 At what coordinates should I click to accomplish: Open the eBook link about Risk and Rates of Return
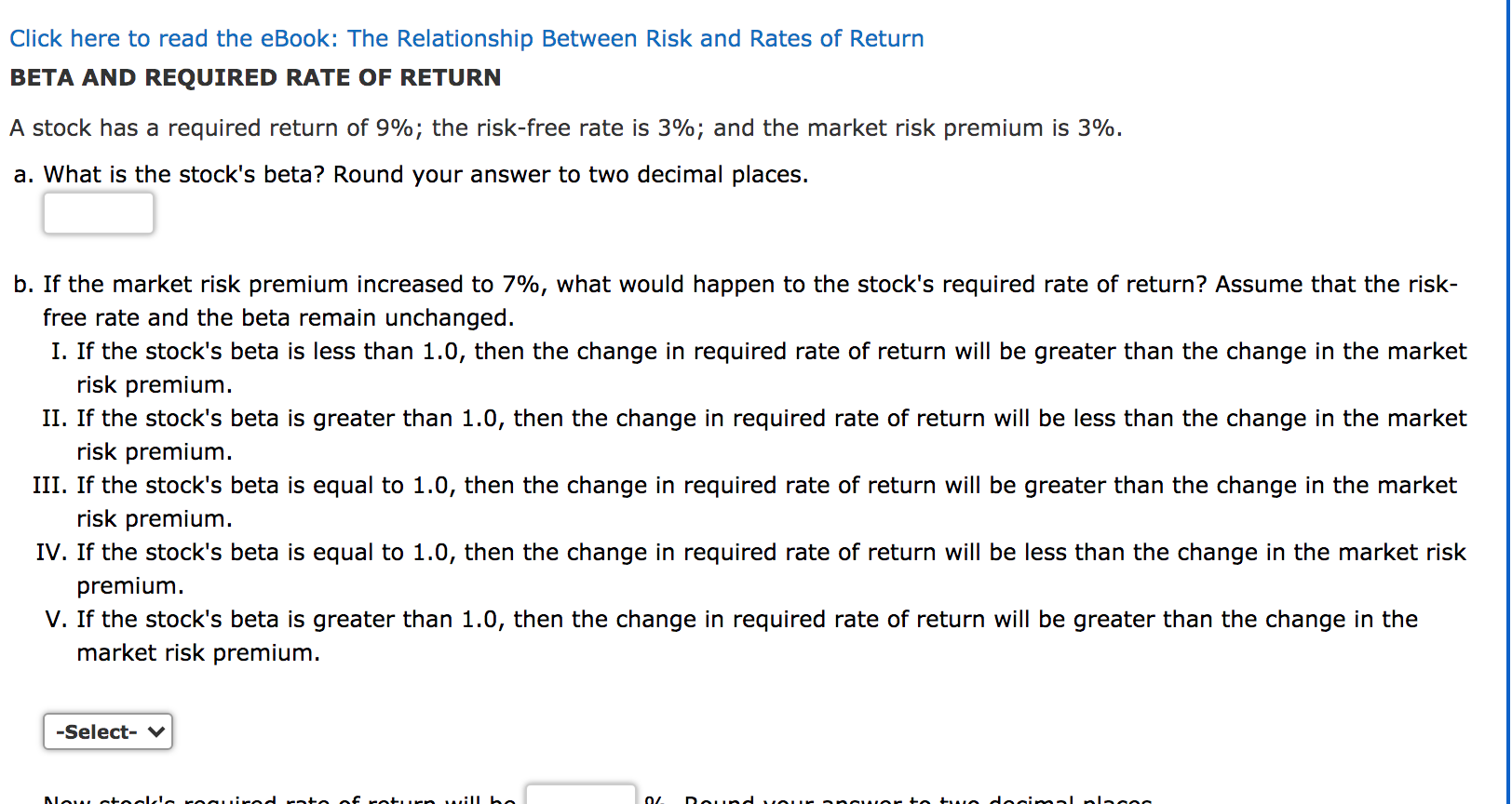point(466,38)
